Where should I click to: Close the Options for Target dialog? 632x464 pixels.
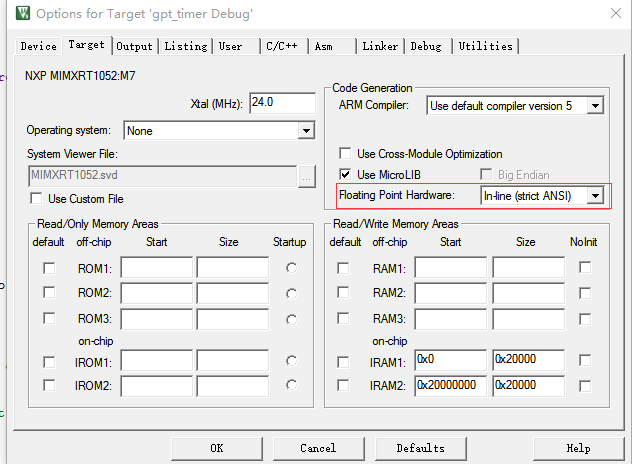615,13
